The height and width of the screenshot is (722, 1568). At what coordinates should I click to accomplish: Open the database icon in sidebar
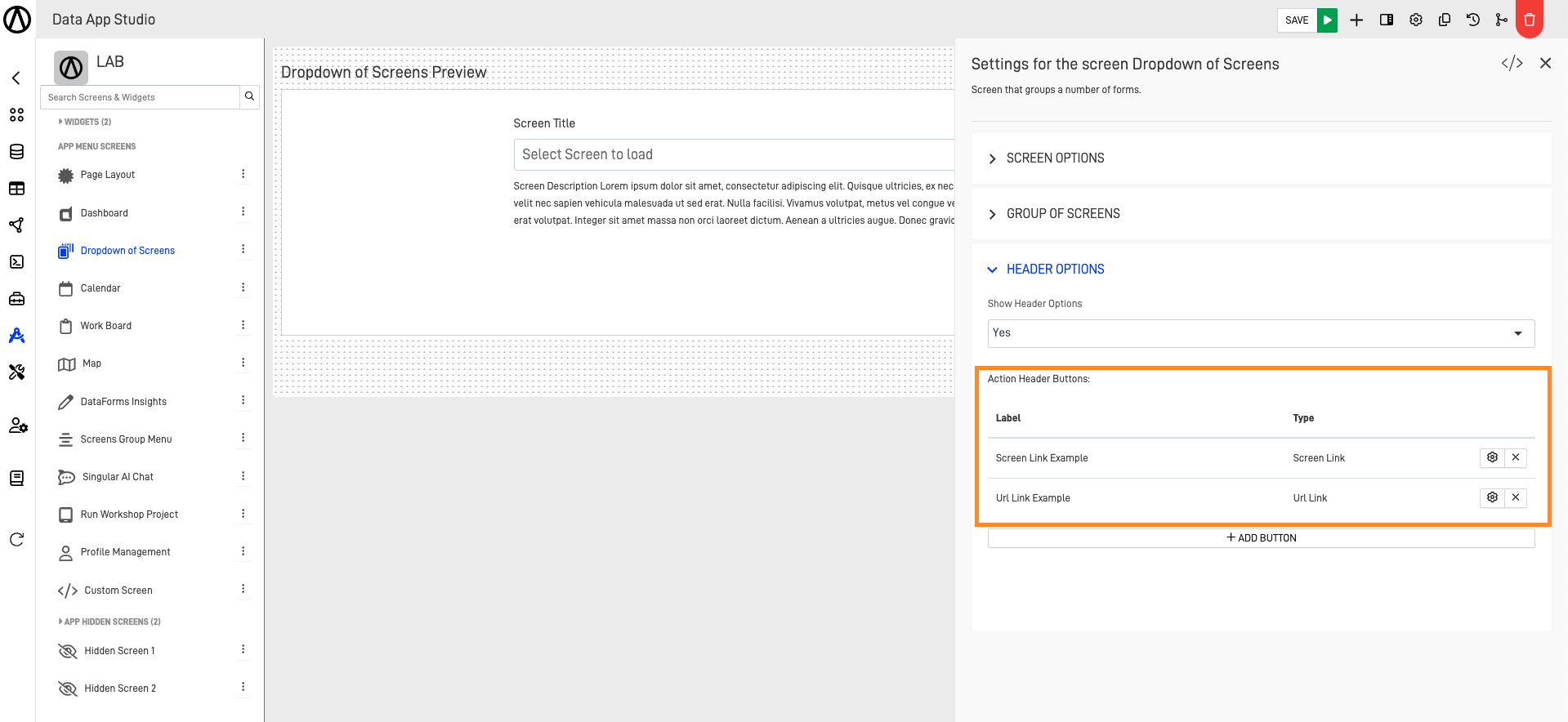[x=16, y=152]
